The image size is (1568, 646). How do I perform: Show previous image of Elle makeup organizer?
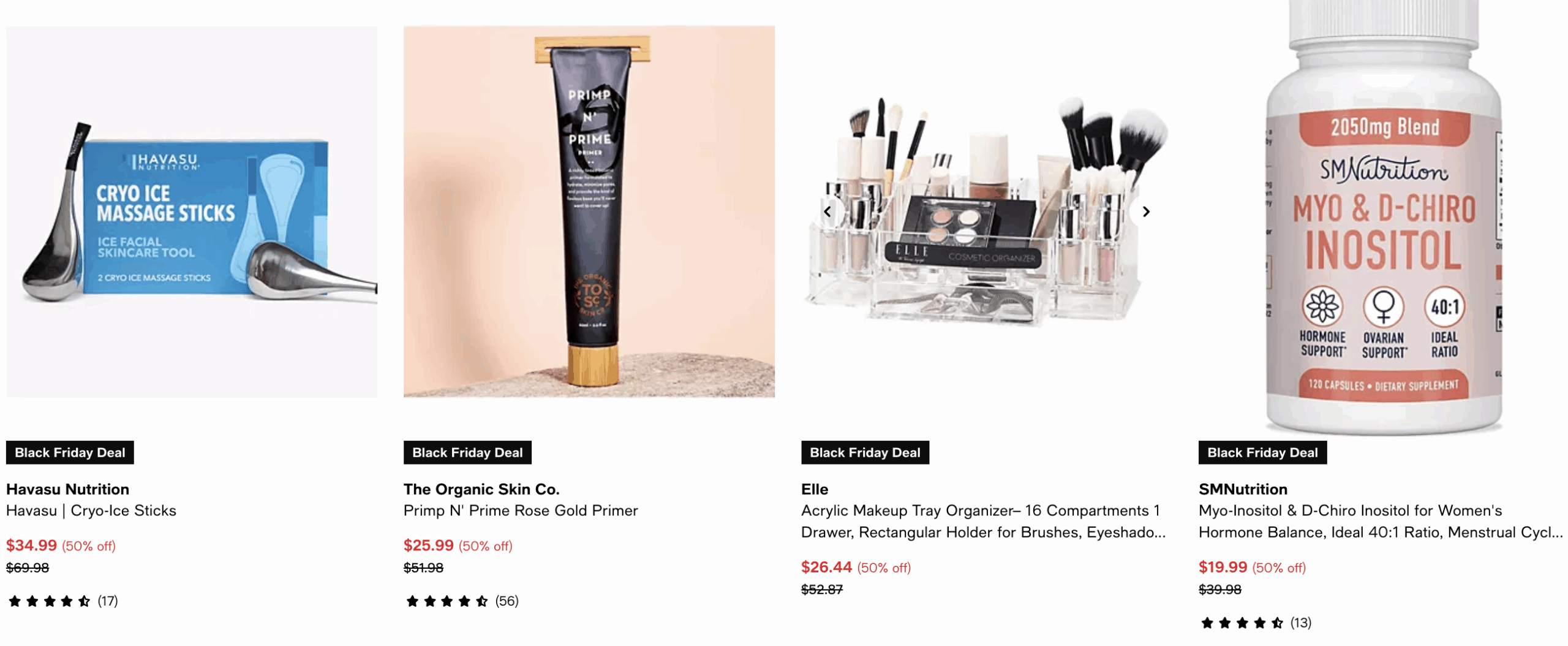[827, 212]
